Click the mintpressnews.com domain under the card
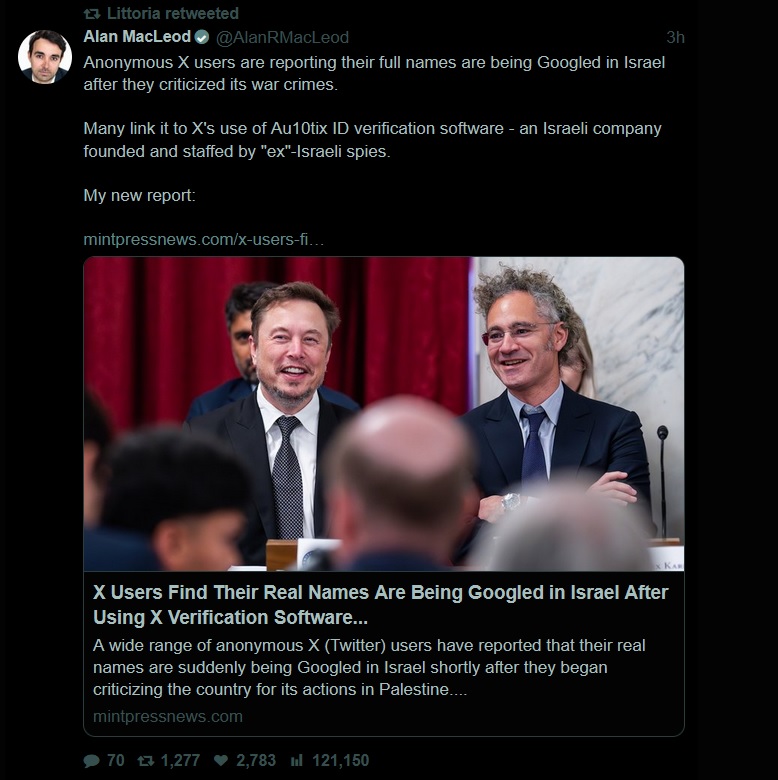 (x=167, y=716)
